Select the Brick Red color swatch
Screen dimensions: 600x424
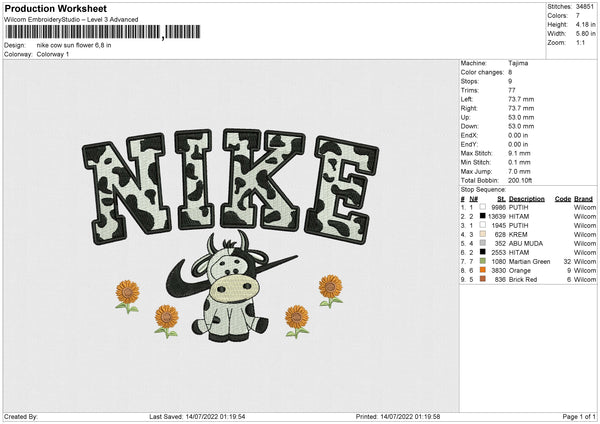point(483,279)
